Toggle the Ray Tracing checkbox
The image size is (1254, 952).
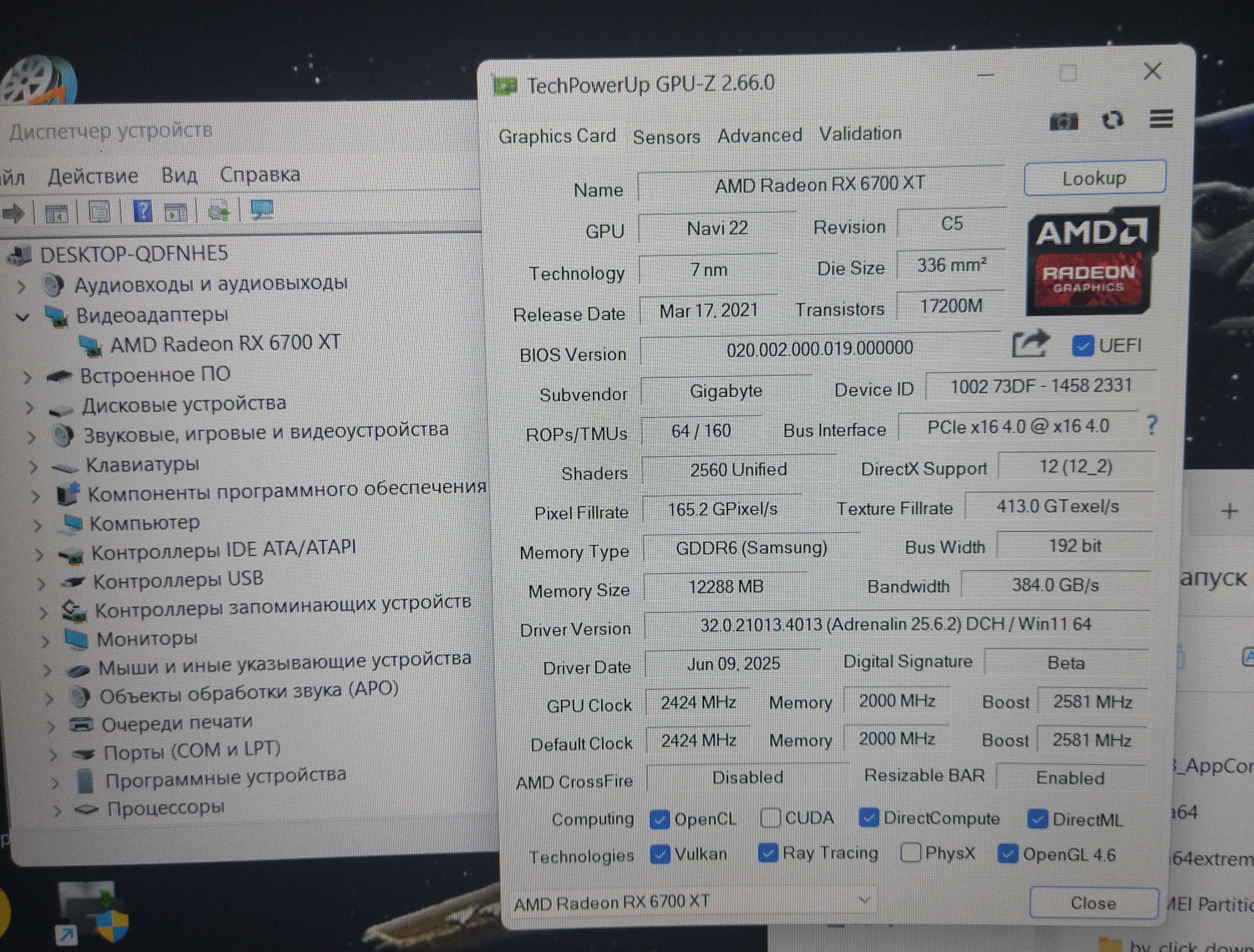point(767,853)
